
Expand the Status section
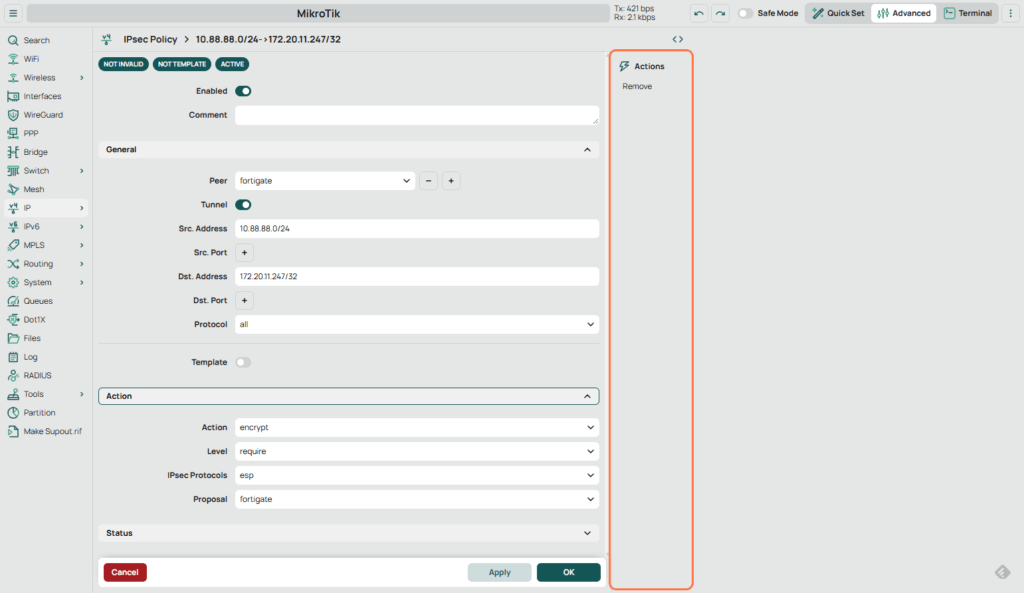(x=349, y=534)
